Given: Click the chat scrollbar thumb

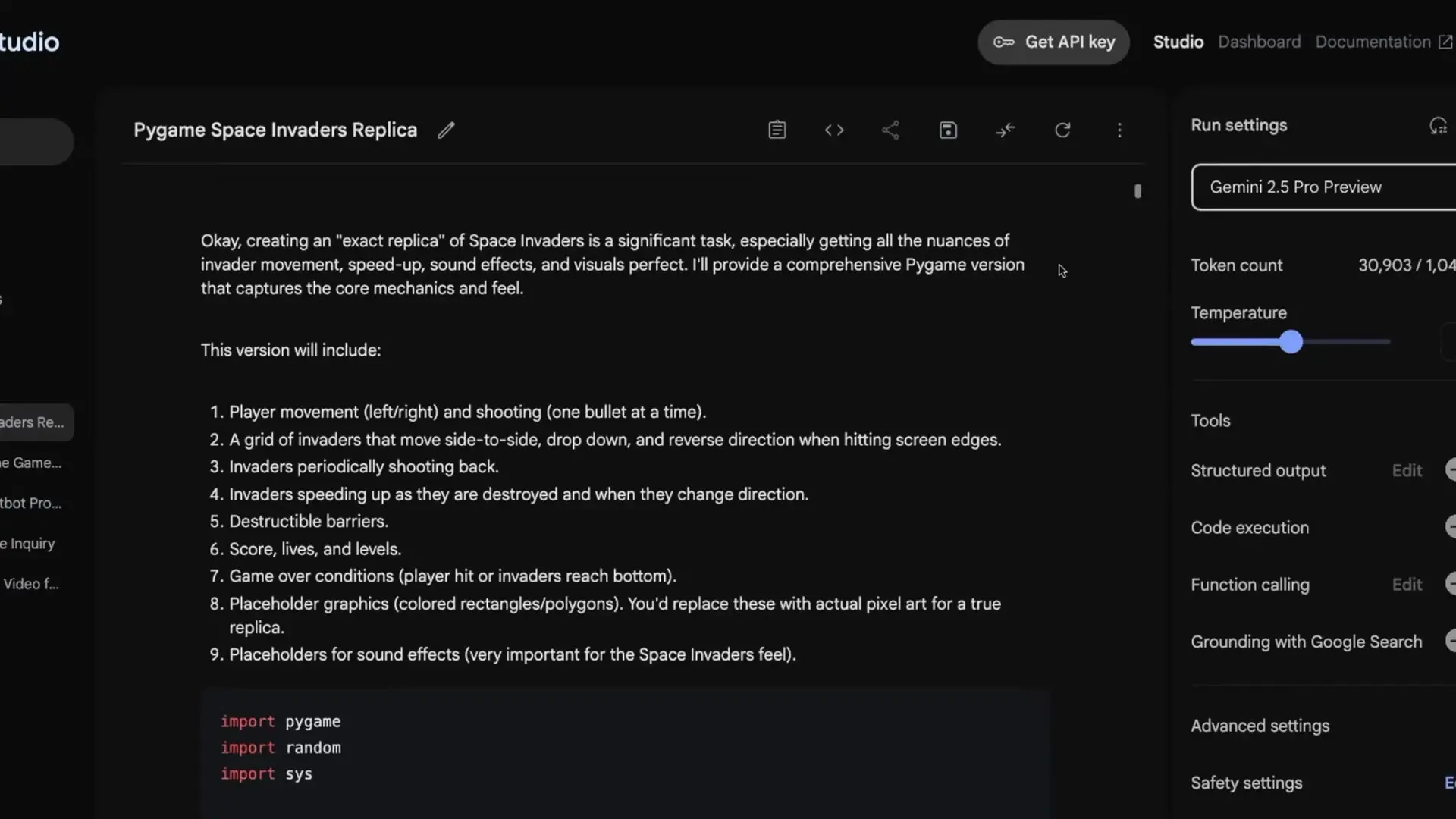Looking at the screenshot, I should tap(1137, 191).
